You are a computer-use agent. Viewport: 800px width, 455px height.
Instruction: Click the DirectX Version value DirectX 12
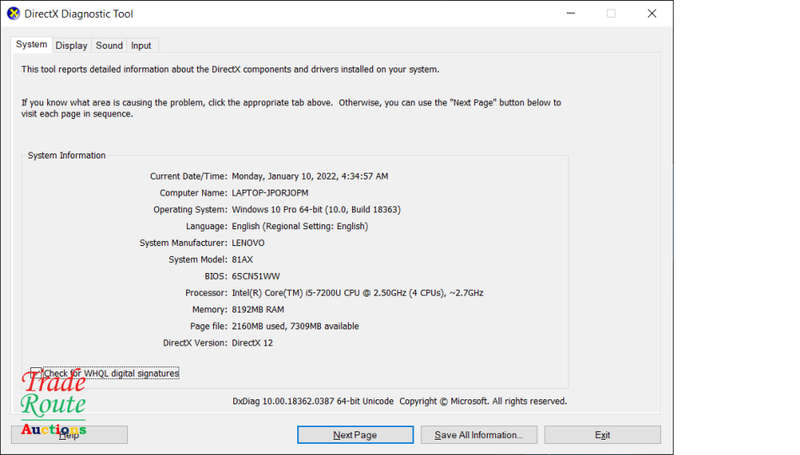[x=252, y=343]
